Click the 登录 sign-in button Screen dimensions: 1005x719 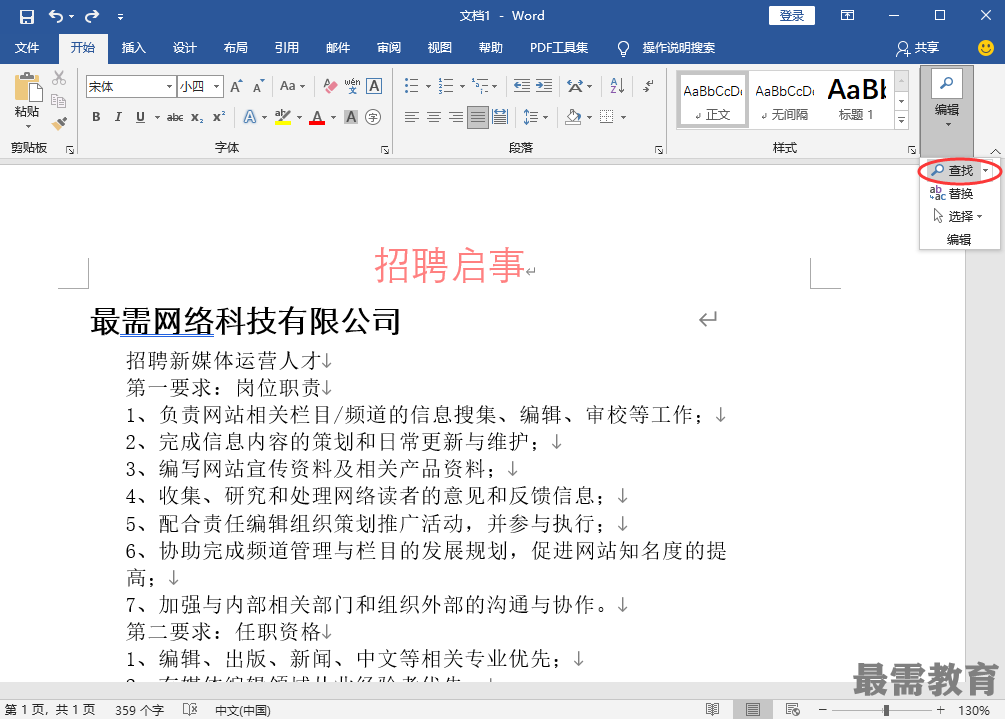792,16
